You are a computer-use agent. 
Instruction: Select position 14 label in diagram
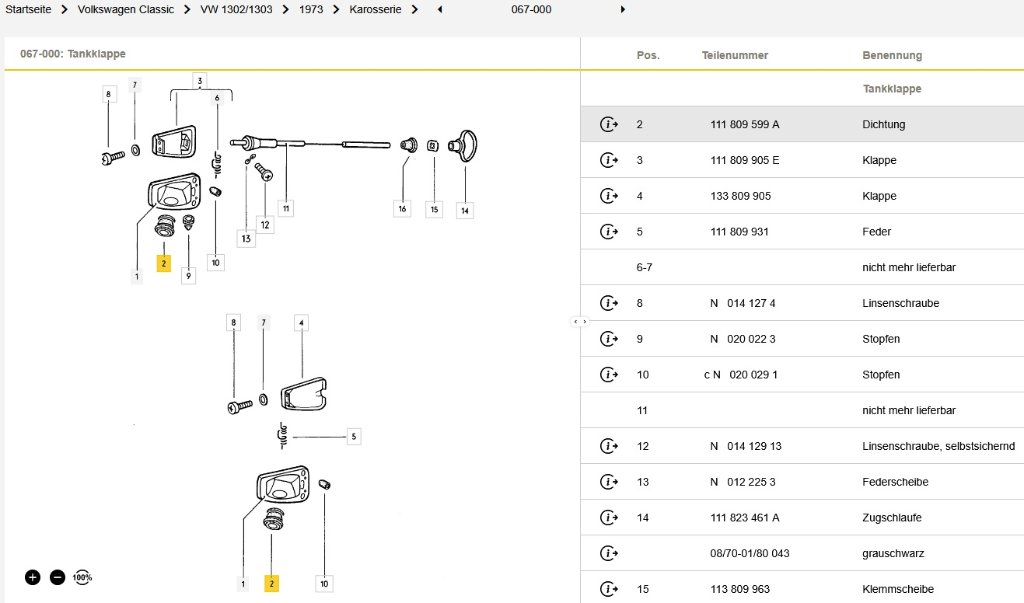pyautogui.click(x=465, y=210)
